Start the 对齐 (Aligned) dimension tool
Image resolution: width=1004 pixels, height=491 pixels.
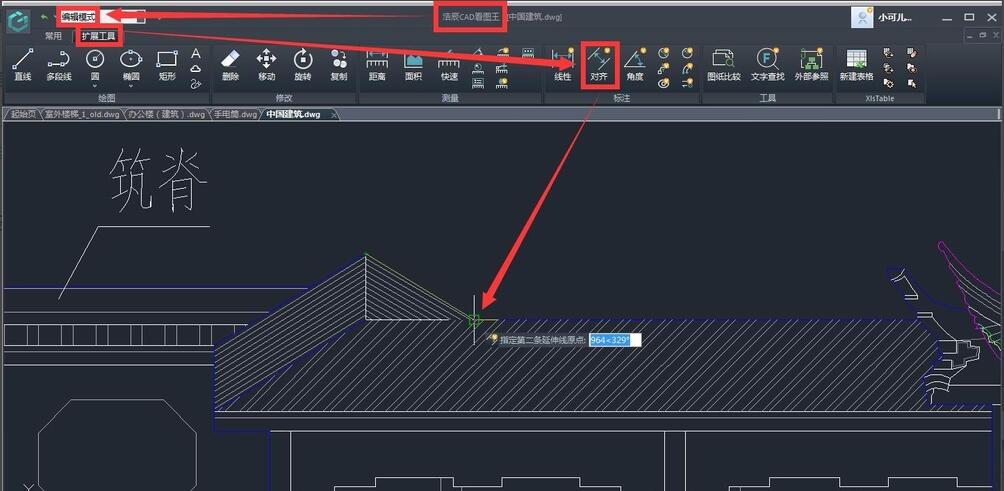pyautogui.click(x=599, y=64)
